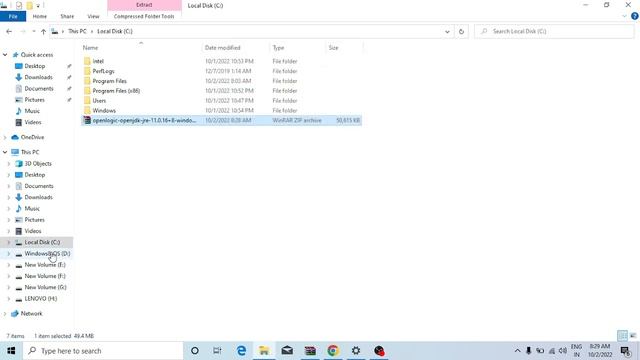Viewport: 640px width, 360px height.
Task: Open recent locations dropdown arrow
Action: pos(33,31)
